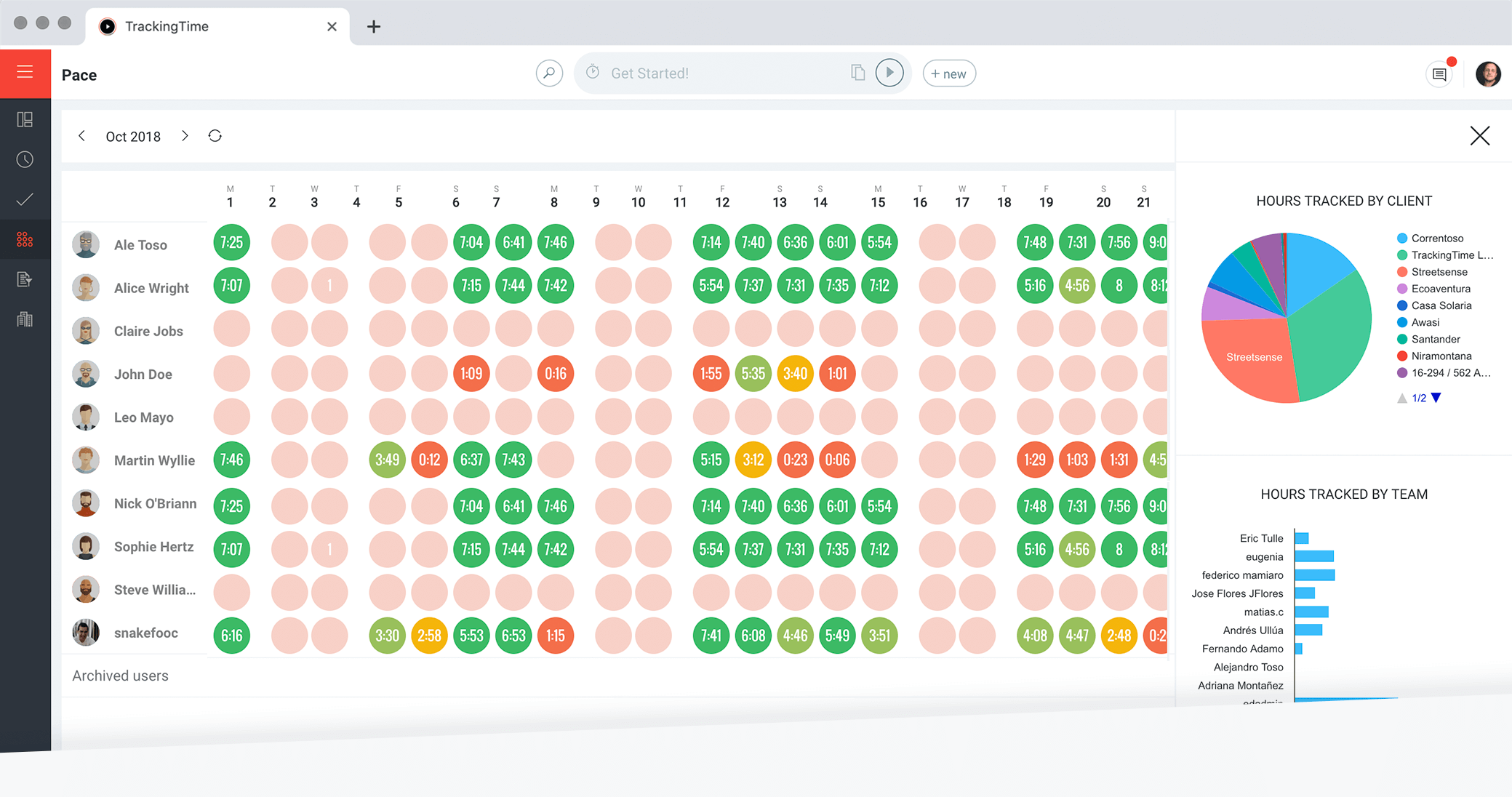Image resolution: width=1512 pixels, height=797 pixels.
Task: Close the charts side panel
Action: [1480, 136]
